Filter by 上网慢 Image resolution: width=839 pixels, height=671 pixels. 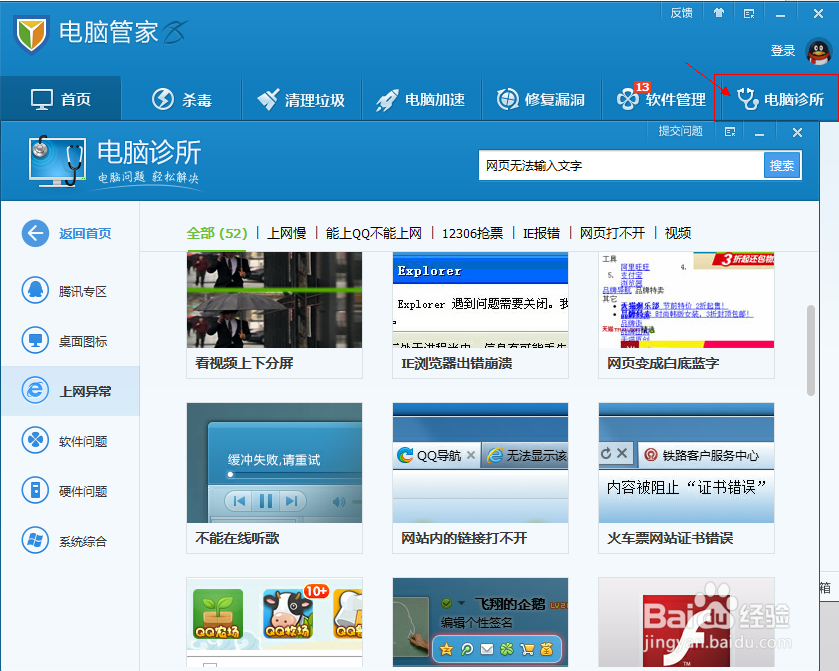click(287, 233)
